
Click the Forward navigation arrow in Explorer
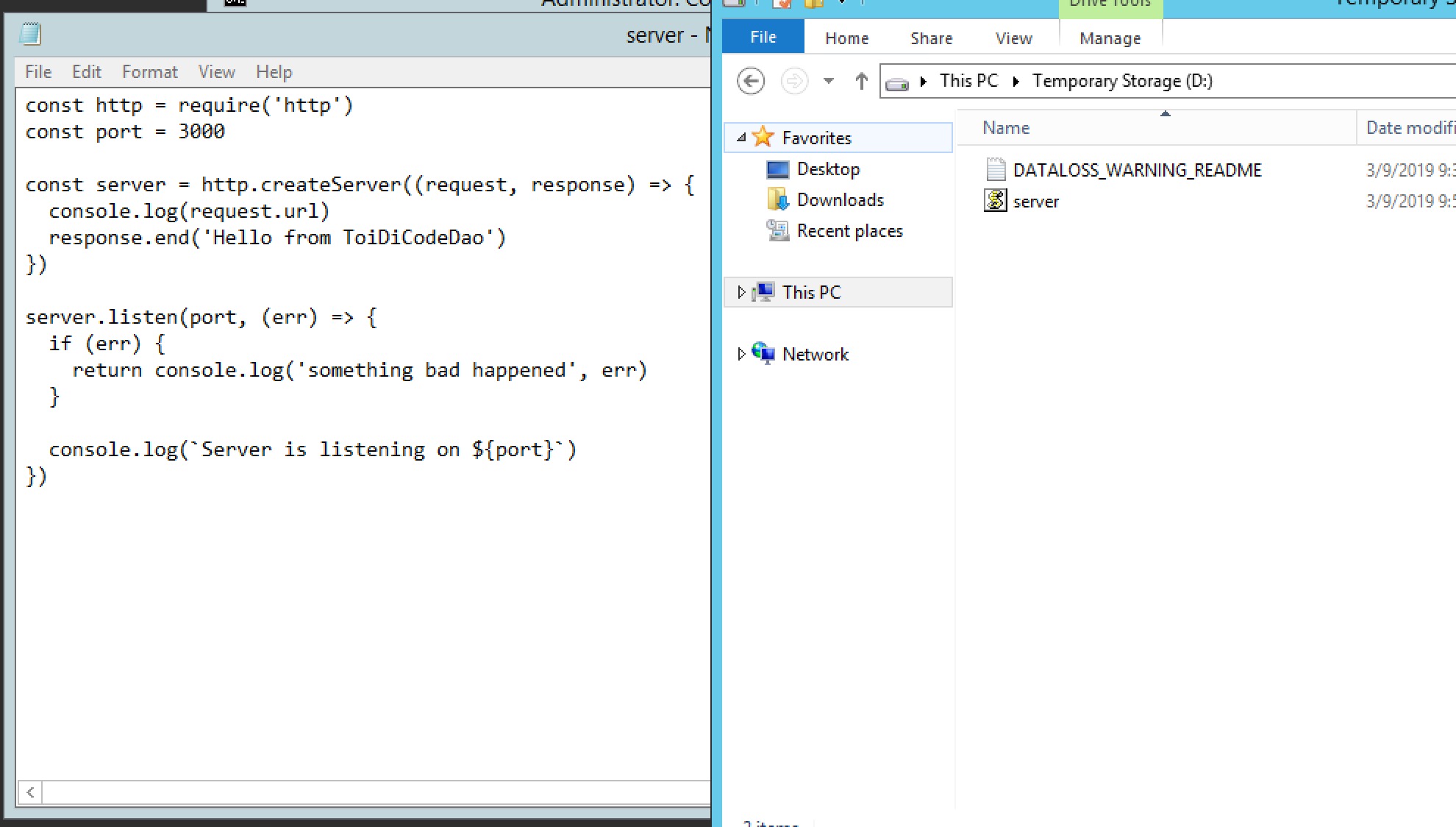coord(793,81)
